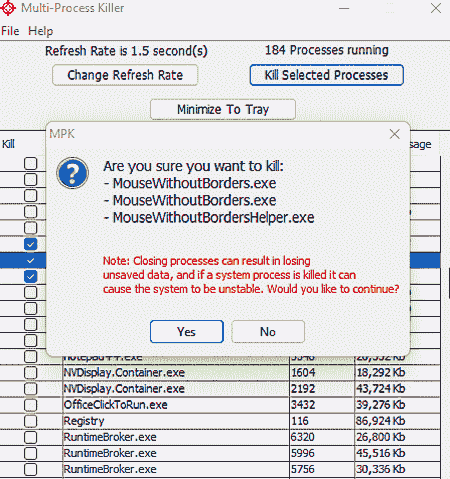Click Minimize To Tray button
This screenshot has height=479, width=450.
tap(223, 109)
